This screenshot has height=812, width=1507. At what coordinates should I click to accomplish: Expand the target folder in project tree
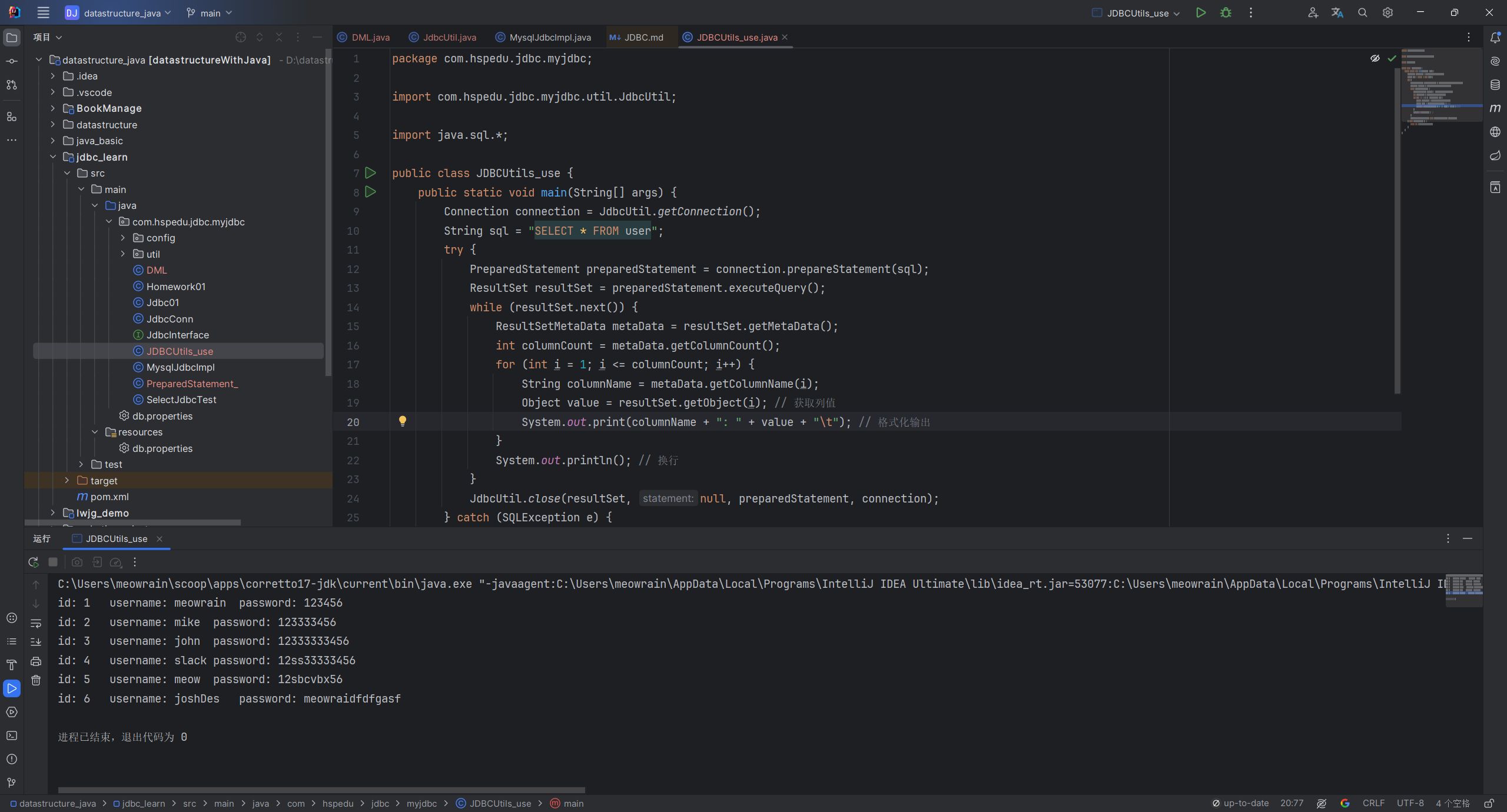pos(67,481)
